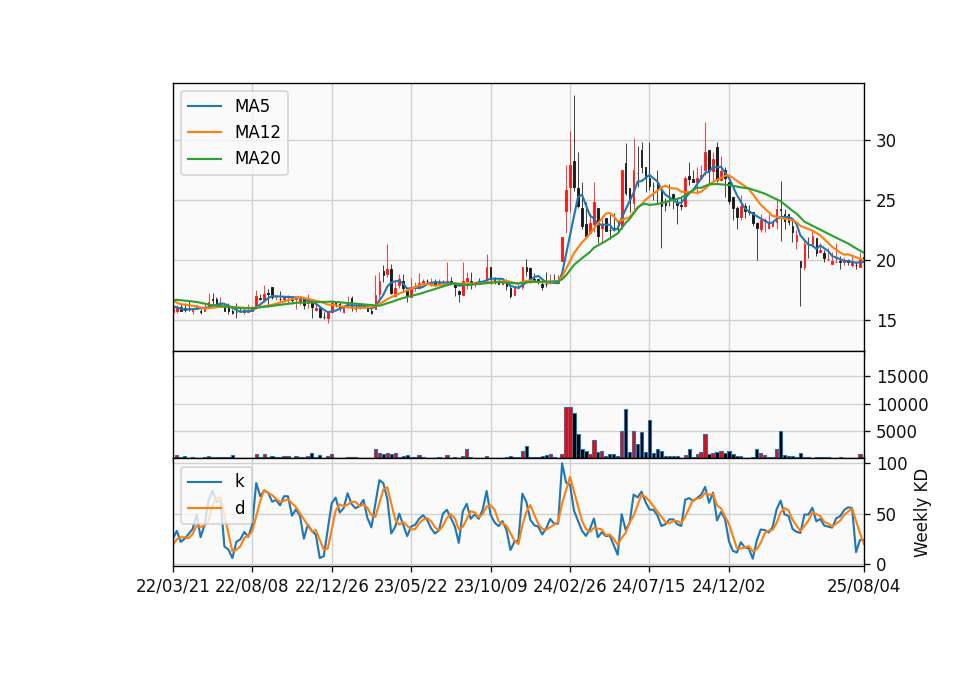
Task: Click the tallest volume bar near 24/02/26
Action: [568, 432]
